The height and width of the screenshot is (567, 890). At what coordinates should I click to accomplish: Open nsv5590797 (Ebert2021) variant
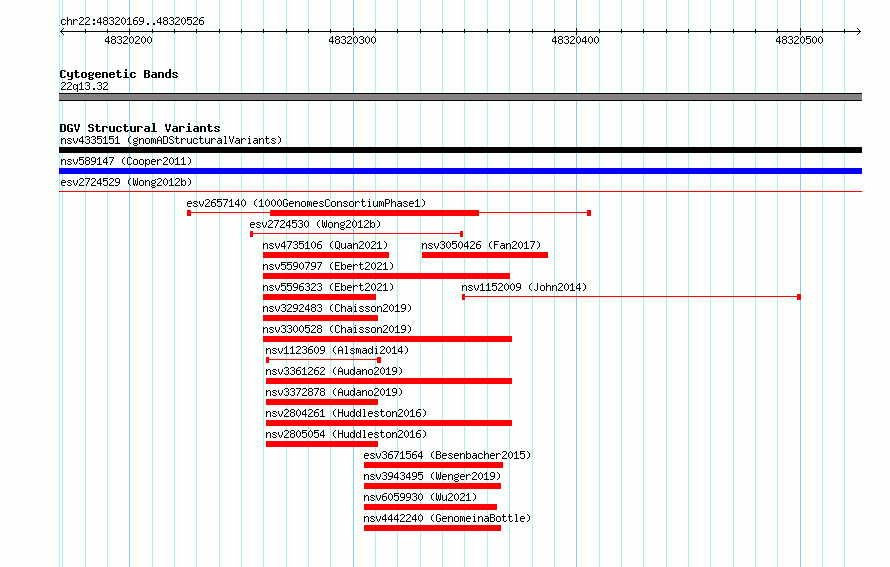click(328, 266)
